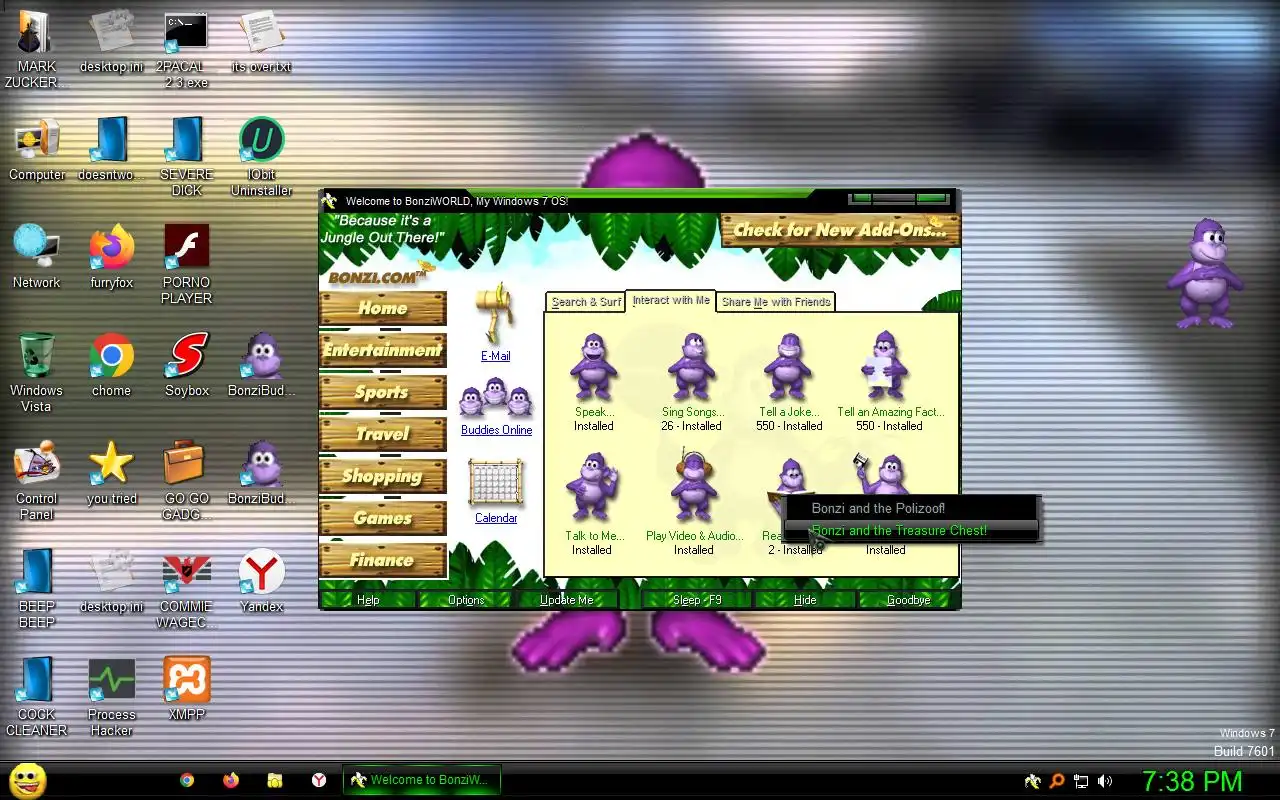Image resolution: width=1280 pixels, height=800 pixels.
Task: Click Check for New Add-Ons banner
Action: pyautogui.click(x=840, y=230)
